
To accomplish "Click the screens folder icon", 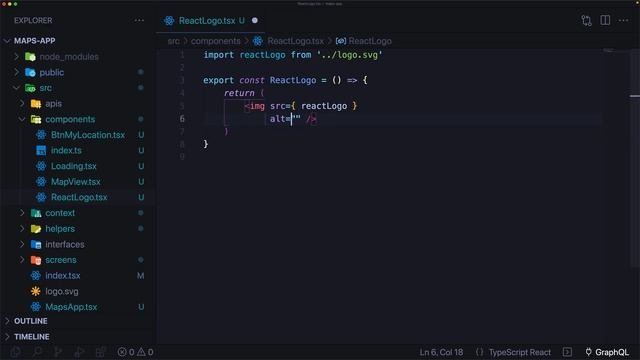I will 36,260.
